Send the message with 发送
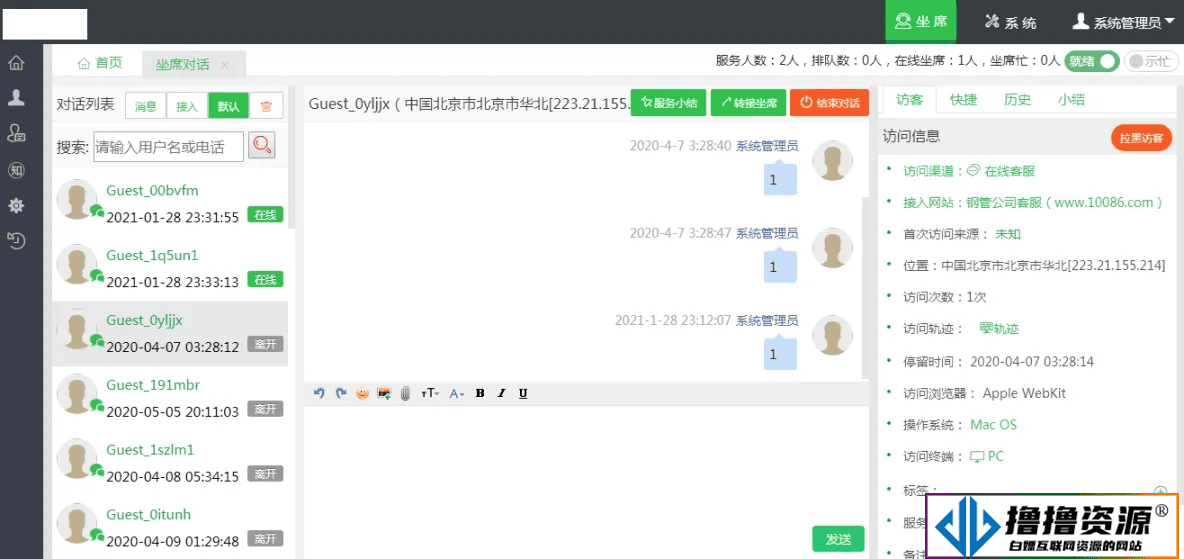1184x559 pixels. pyautogui.click(x=838, y=539)
